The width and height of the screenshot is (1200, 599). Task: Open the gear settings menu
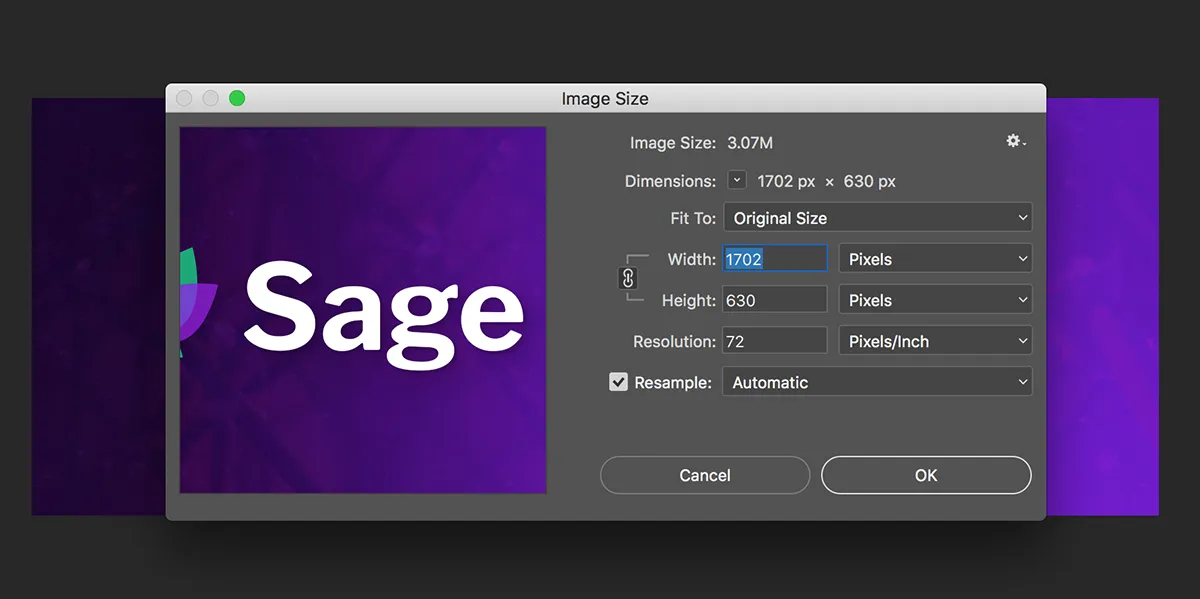(x=1016, y=142)
